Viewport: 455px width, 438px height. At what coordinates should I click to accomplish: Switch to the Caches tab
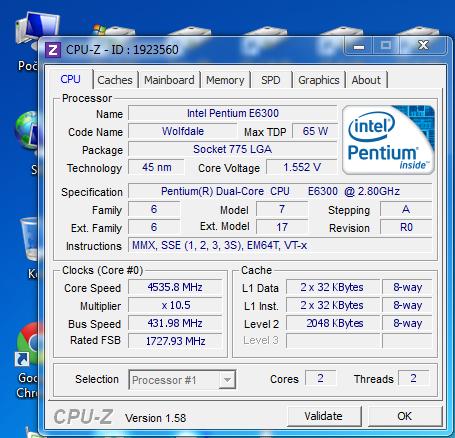(x=115, y=80)
